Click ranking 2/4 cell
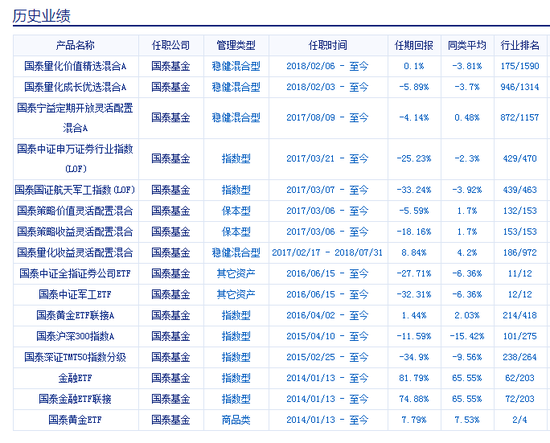Image resolution: width=550 pixels, height=443 pixels. pyautogui.click(x=520, y=419)
